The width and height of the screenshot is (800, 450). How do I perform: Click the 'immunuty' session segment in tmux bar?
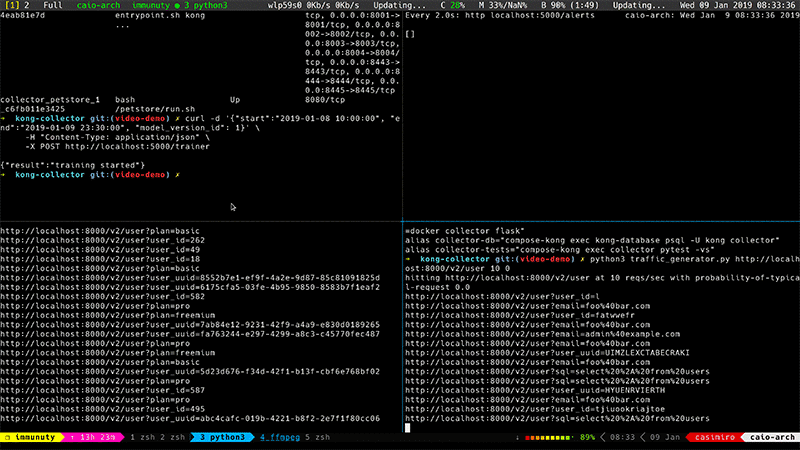[31, 437]
